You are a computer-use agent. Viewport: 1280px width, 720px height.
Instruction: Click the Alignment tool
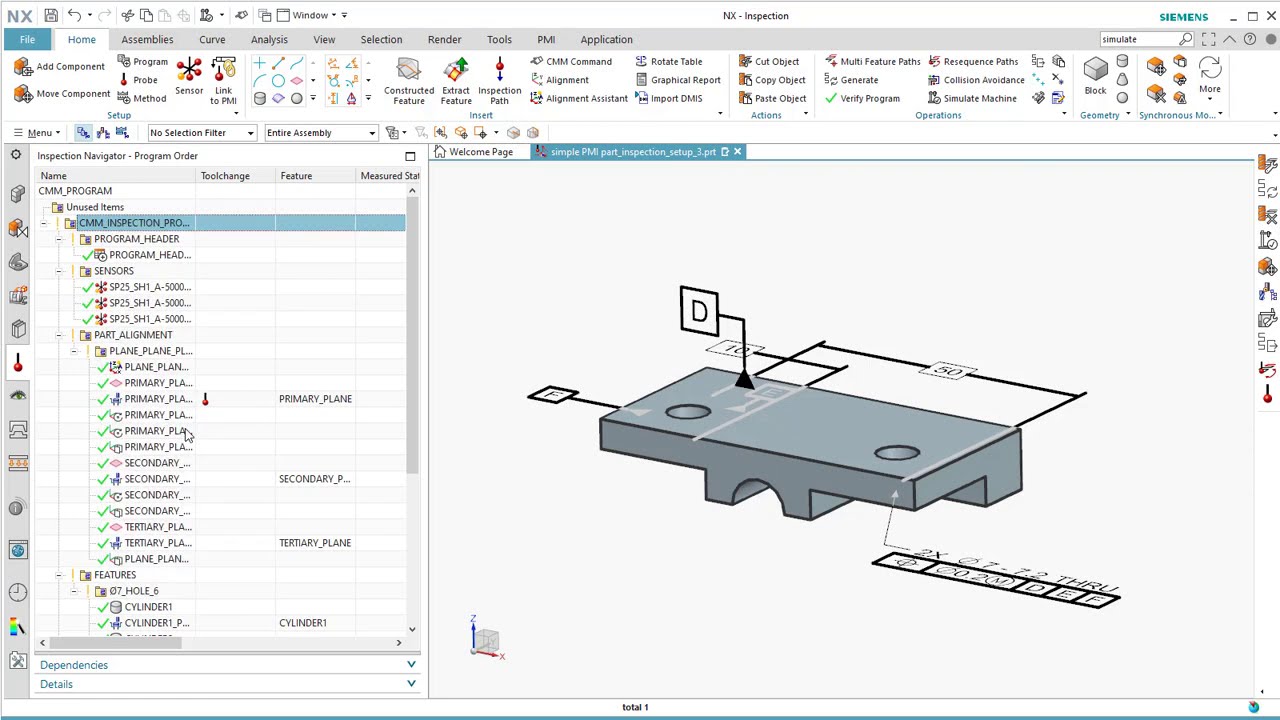coord(559,80)
